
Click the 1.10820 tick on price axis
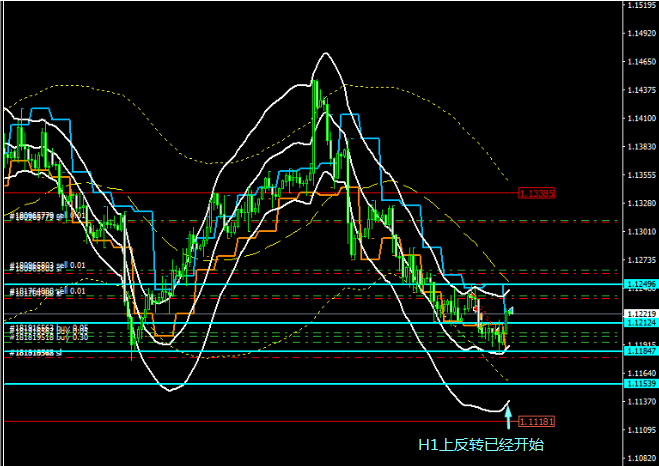pyautogui.click(x=640, y=457)
